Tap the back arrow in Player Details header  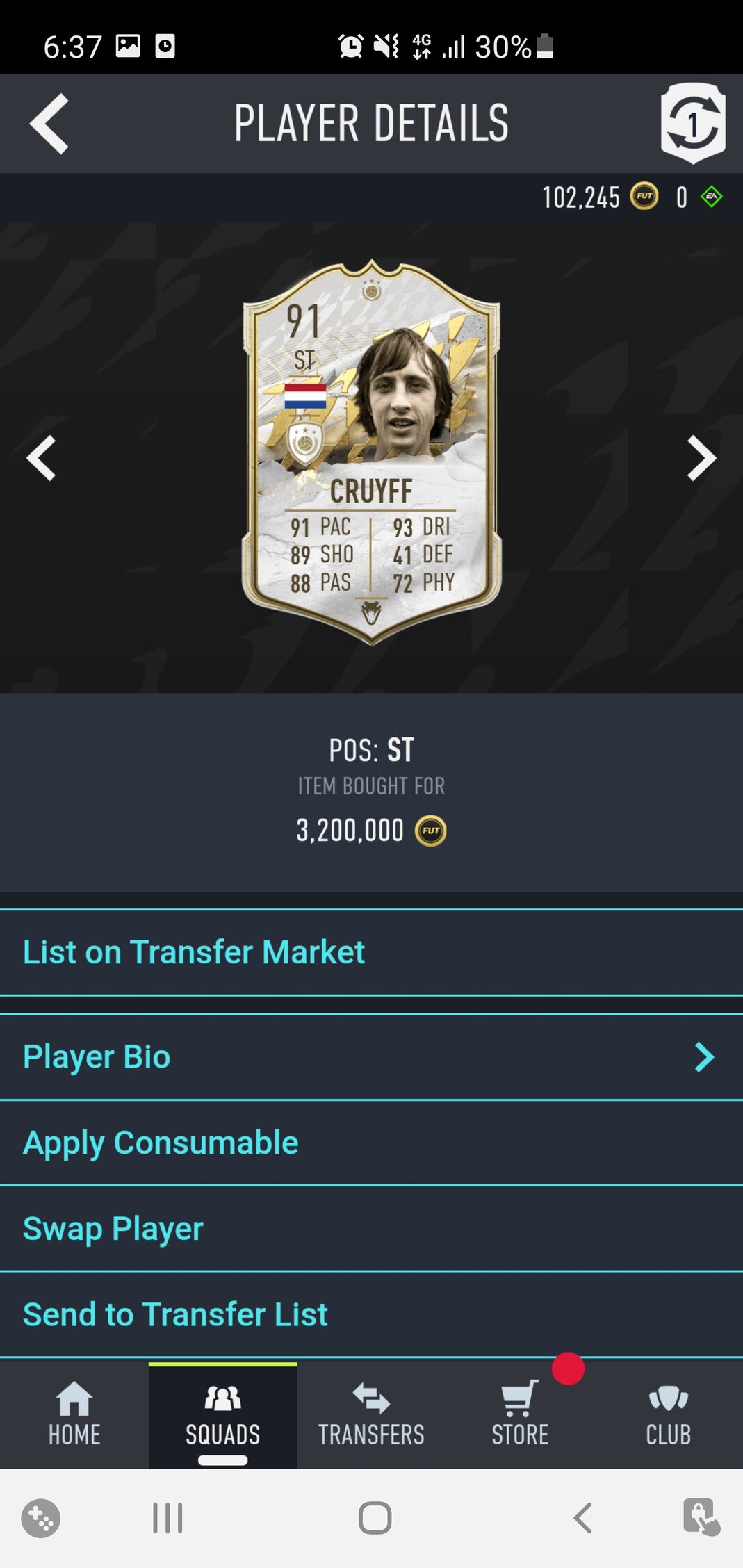[49, 124]
